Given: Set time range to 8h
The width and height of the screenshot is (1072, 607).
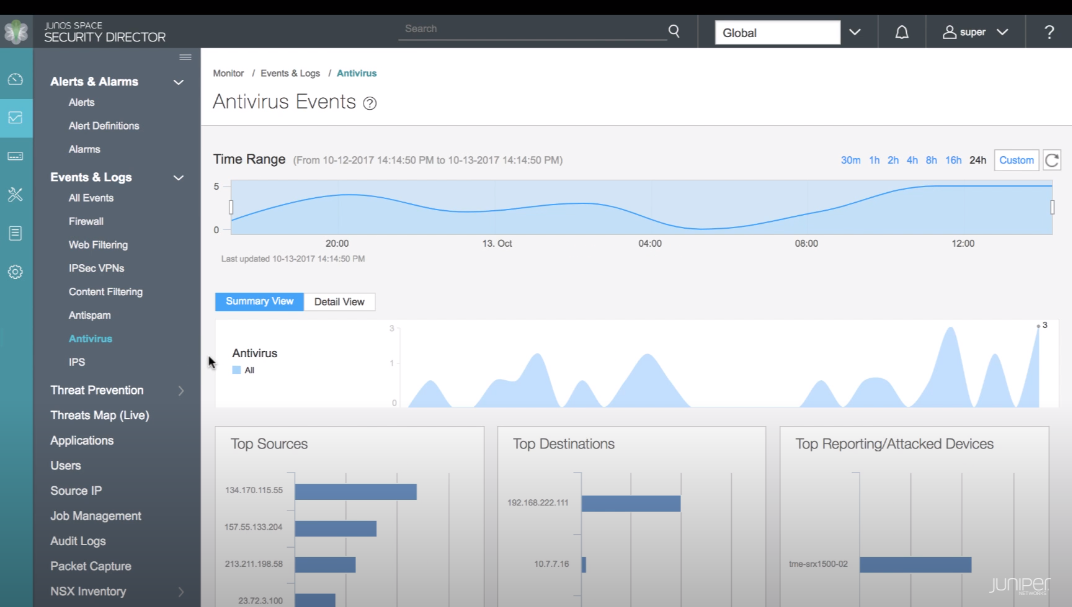Looking at the screenshot, I should 931,160.
